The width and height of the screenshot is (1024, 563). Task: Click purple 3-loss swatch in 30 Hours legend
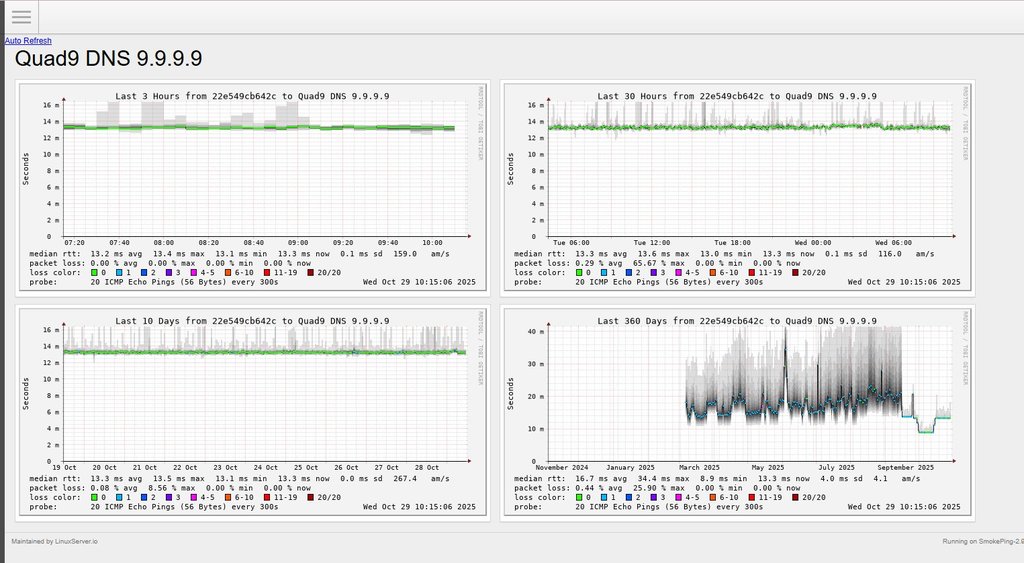click(x=658, y=272)
